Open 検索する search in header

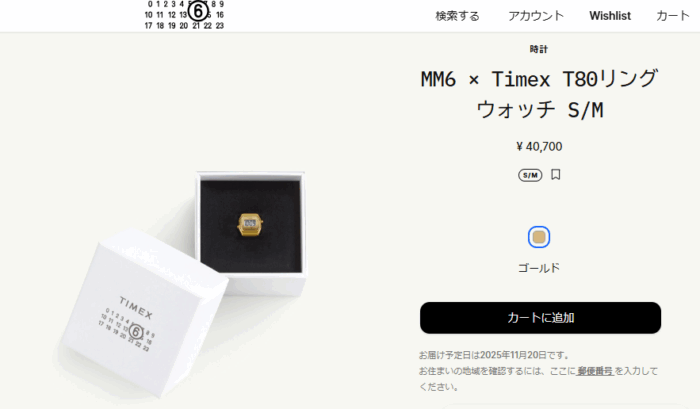point(457,16)
